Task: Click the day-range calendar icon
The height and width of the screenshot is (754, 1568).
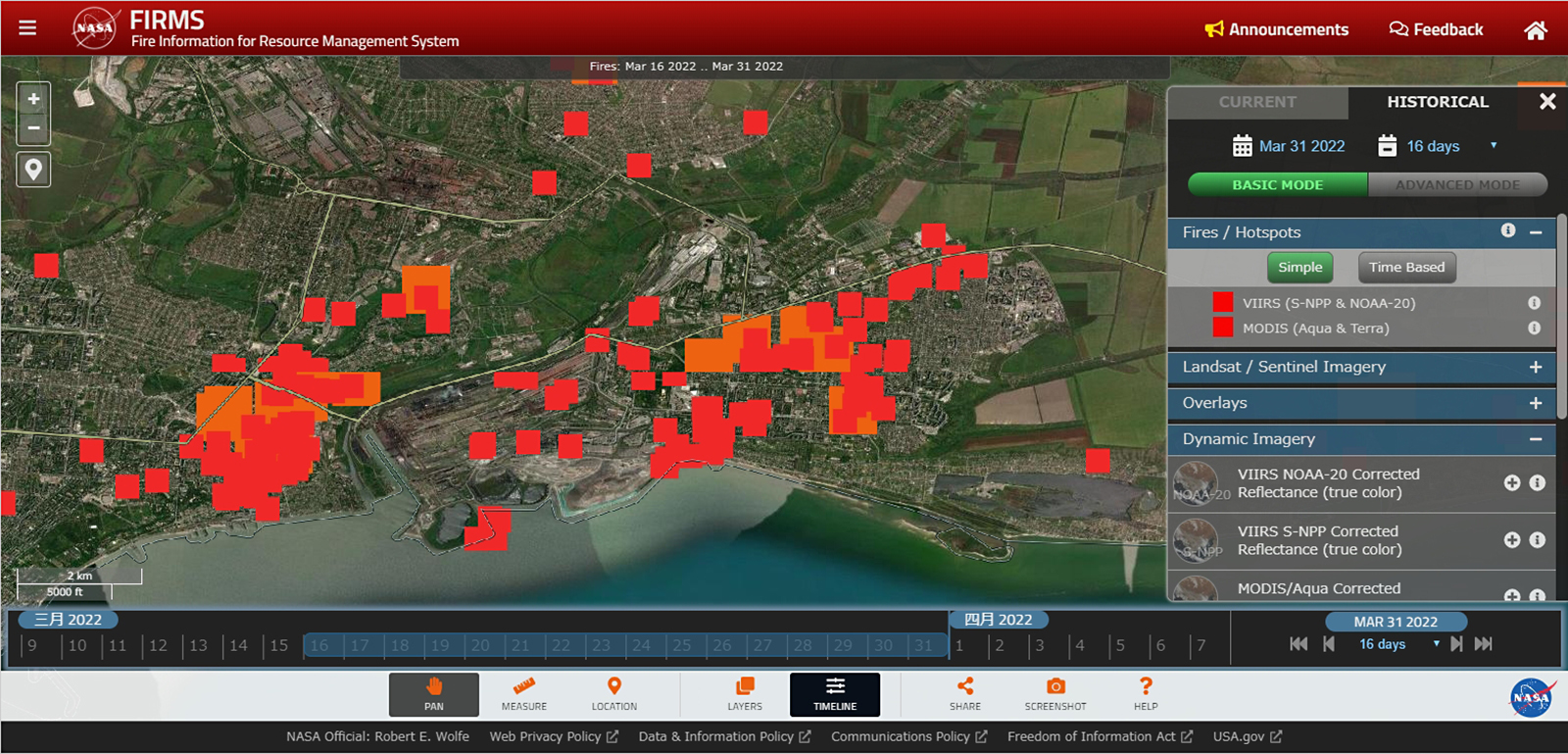Action: 1387,146
